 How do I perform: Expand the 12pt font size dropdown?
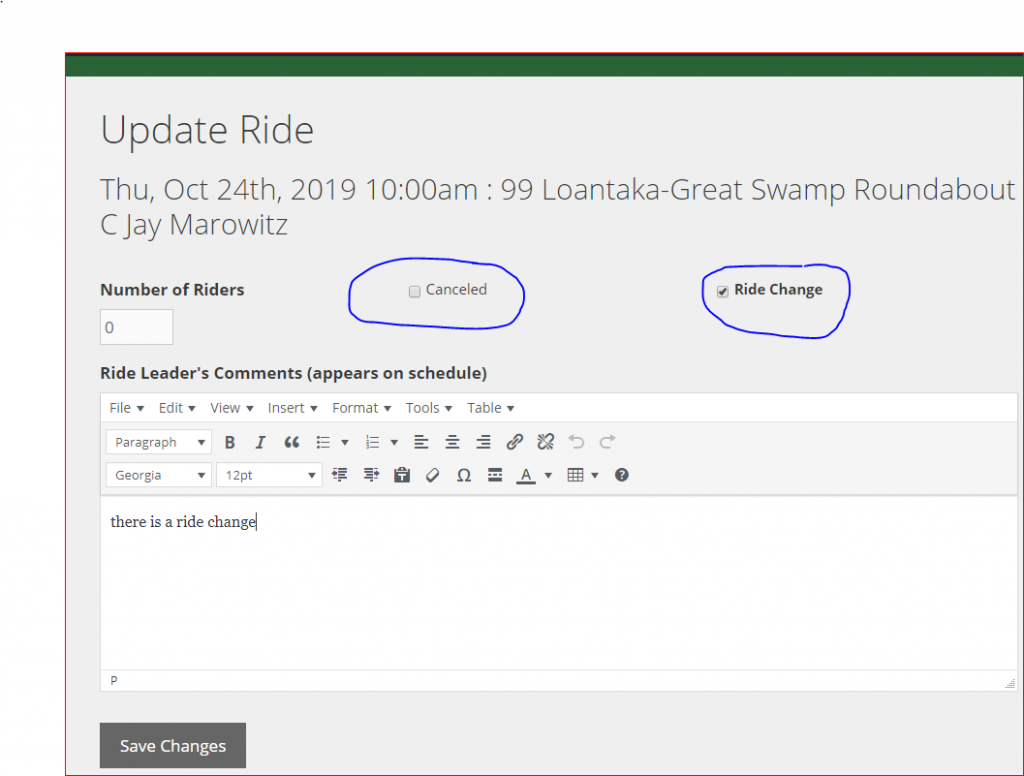[269, 475]
